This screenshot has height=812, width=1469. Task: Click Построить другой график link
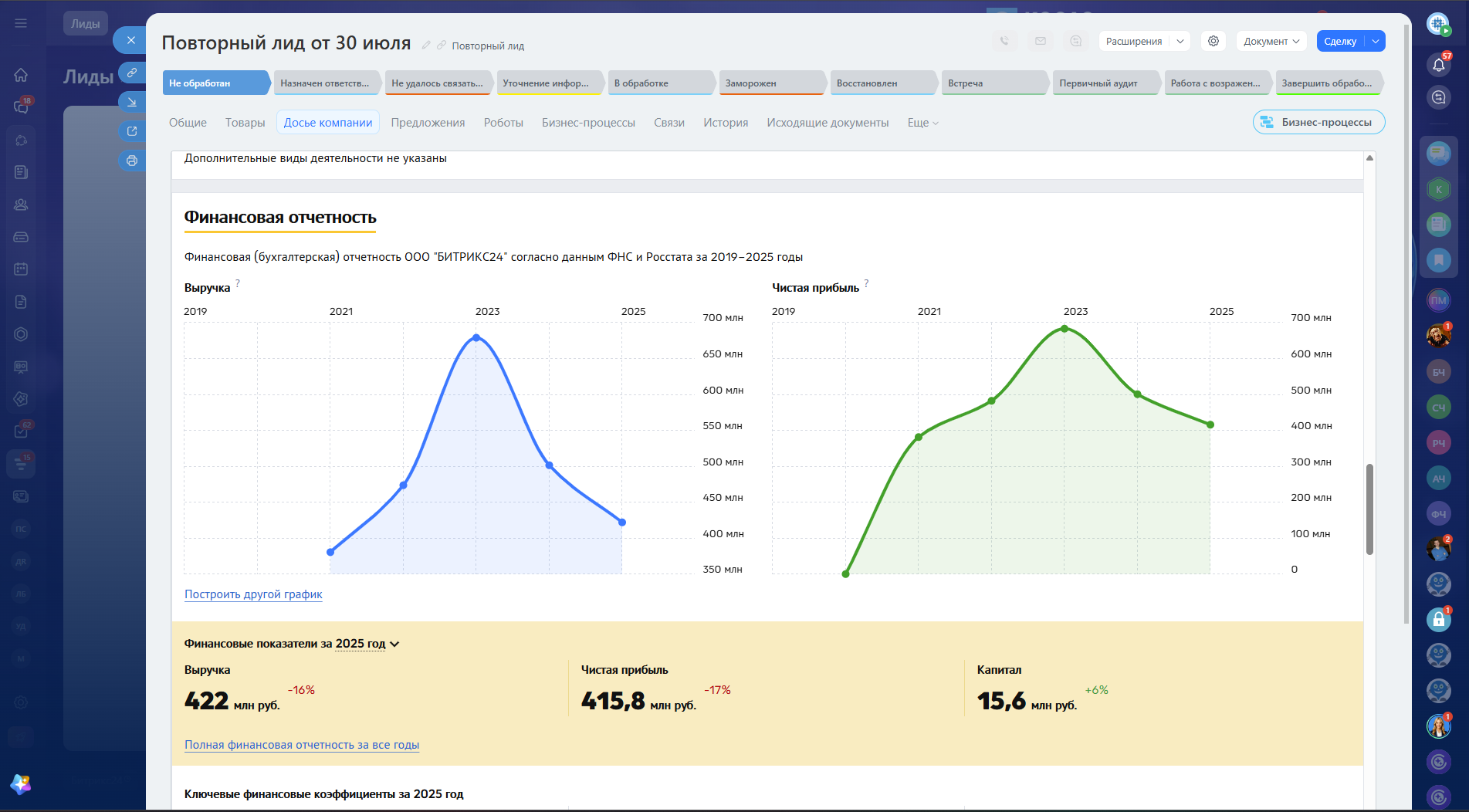(x=253, y=594)
